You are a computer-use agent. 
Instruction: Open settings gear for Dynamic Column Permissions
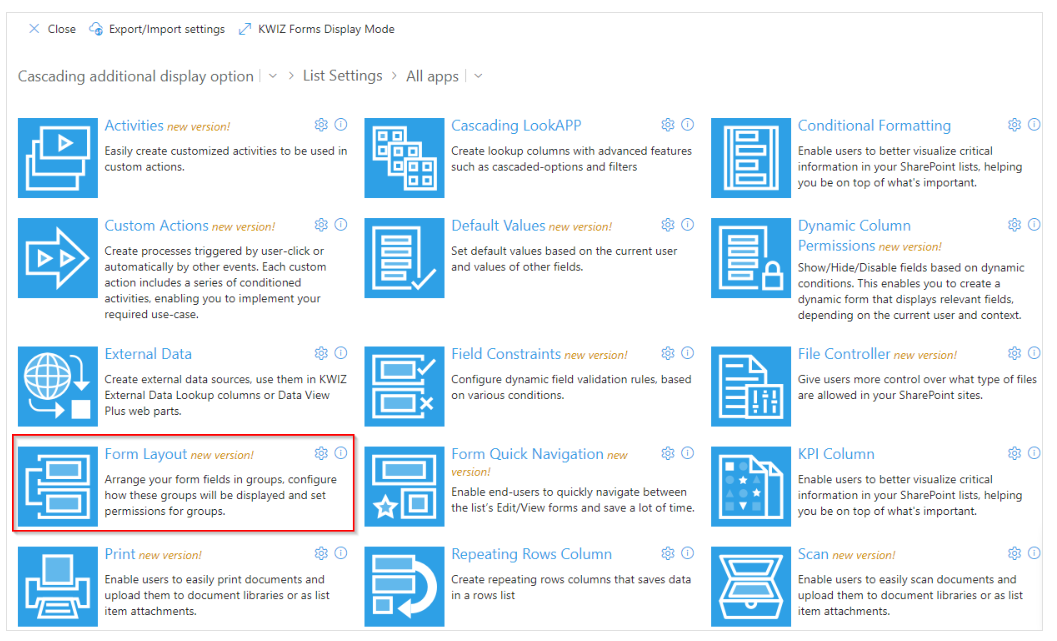click(1014, 224)
